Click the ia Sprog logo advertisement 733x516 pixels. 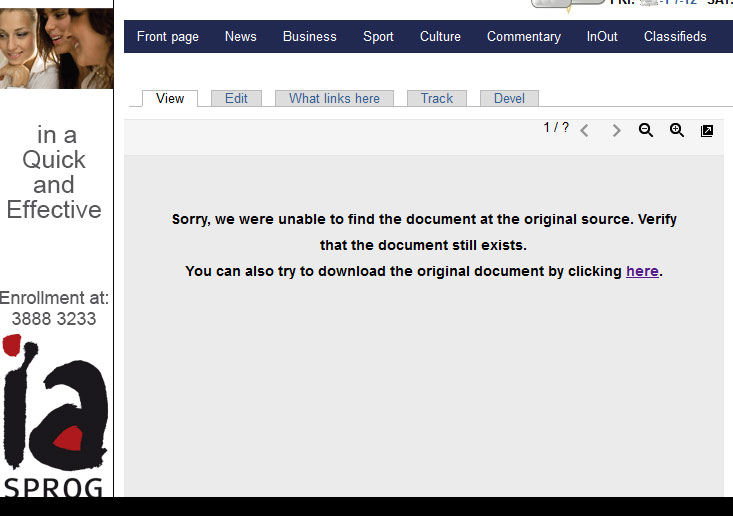tap(55, 416)
